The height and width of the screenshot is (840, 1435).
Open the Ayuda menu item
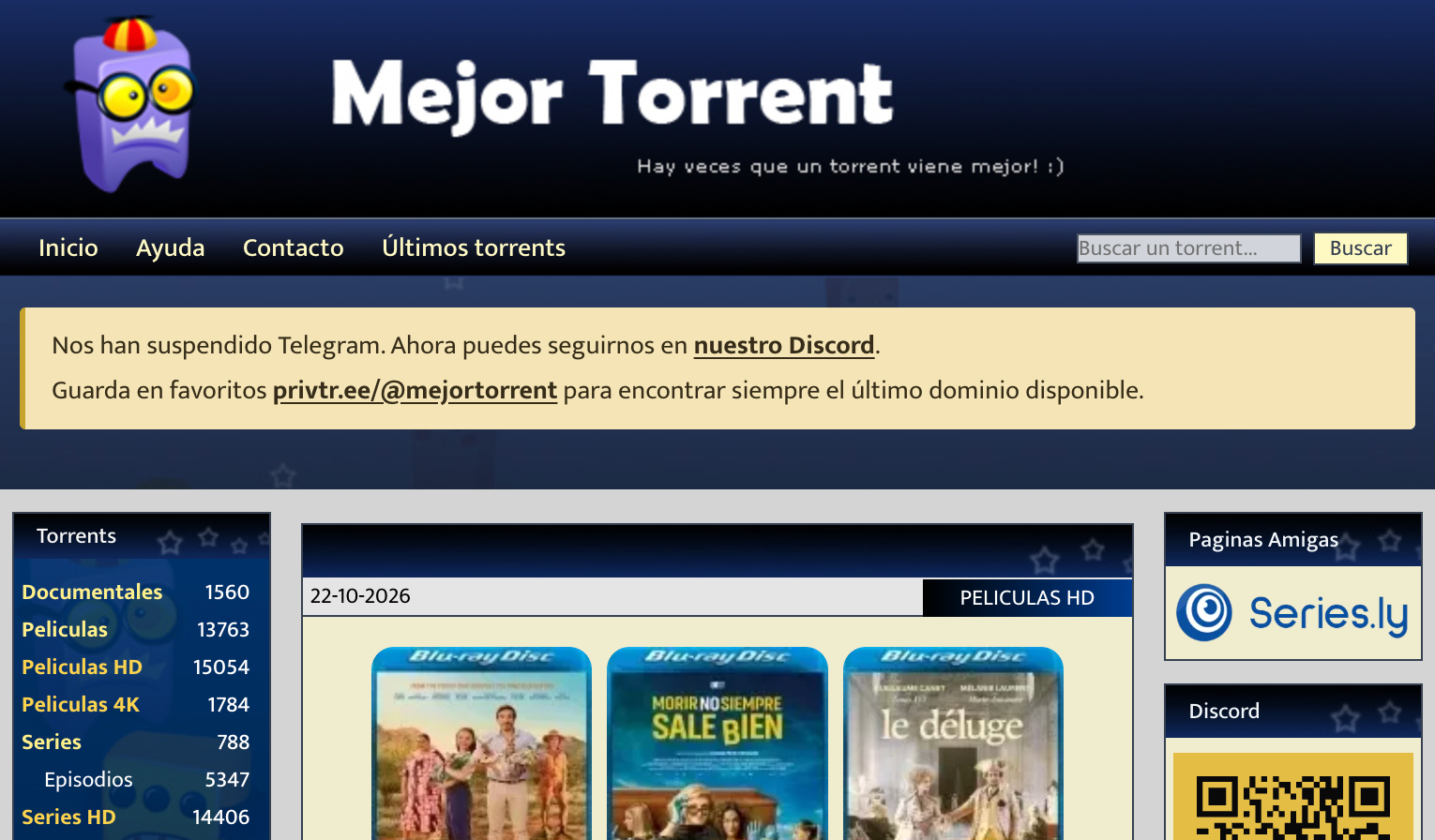[x=171, y=247]
